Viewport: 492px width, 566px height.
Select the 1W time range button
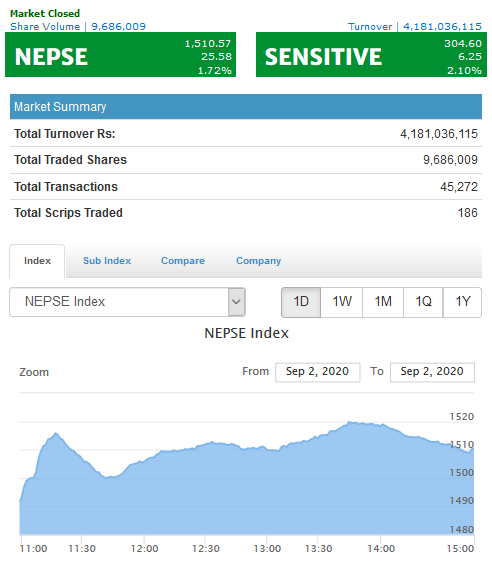(x=341, y=302)
